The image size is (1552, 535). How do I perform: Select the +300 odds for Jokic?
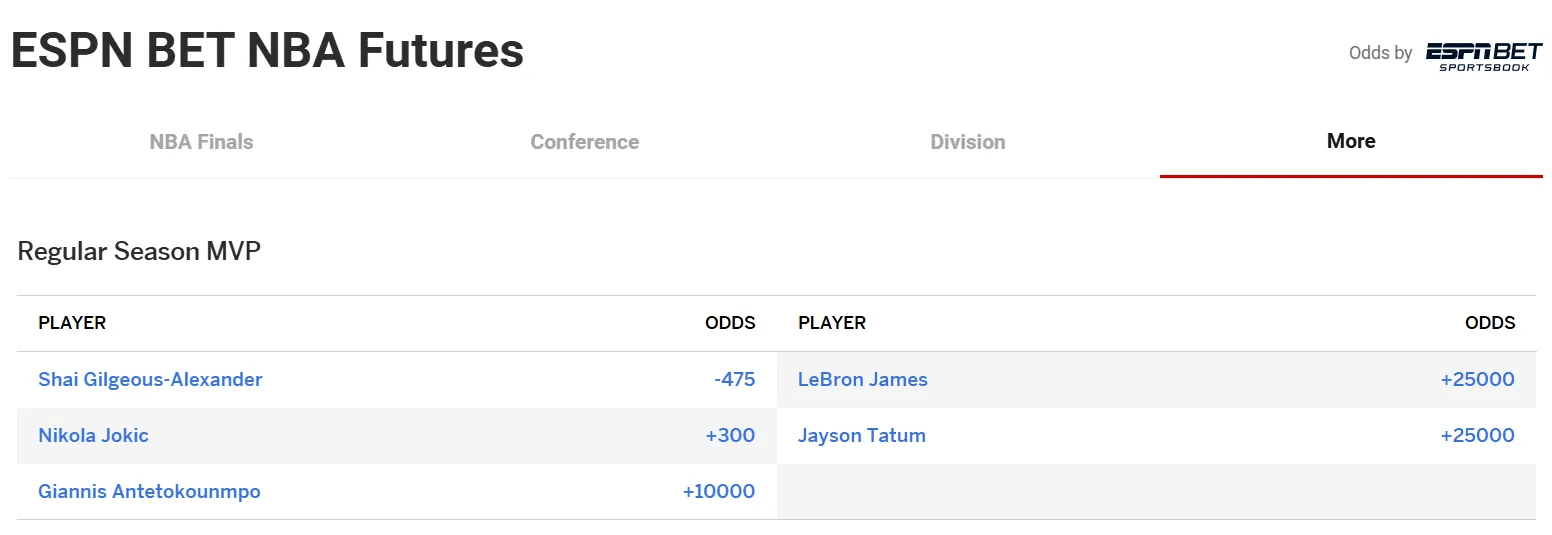pos(730,436)
